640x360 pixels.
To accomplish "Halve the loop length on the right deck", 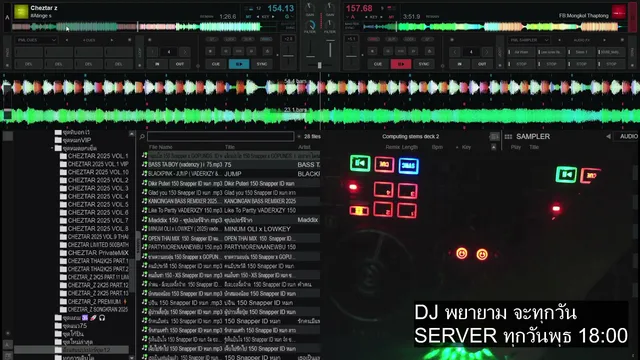I will [x=455, y=52].
